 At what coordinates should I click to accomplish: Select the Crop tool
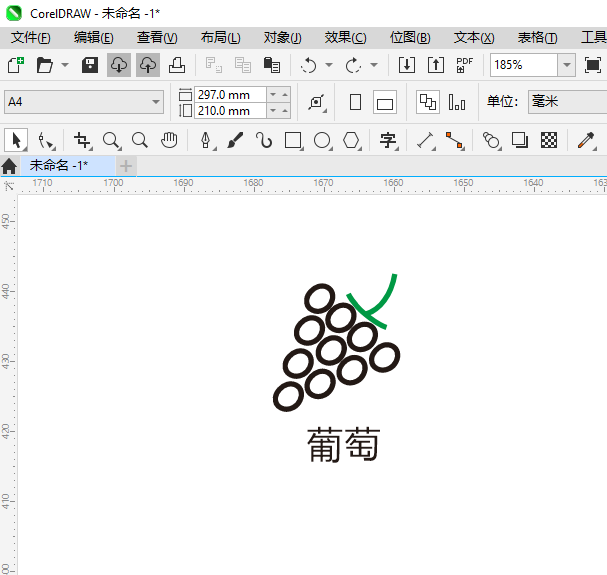(82, 140)
